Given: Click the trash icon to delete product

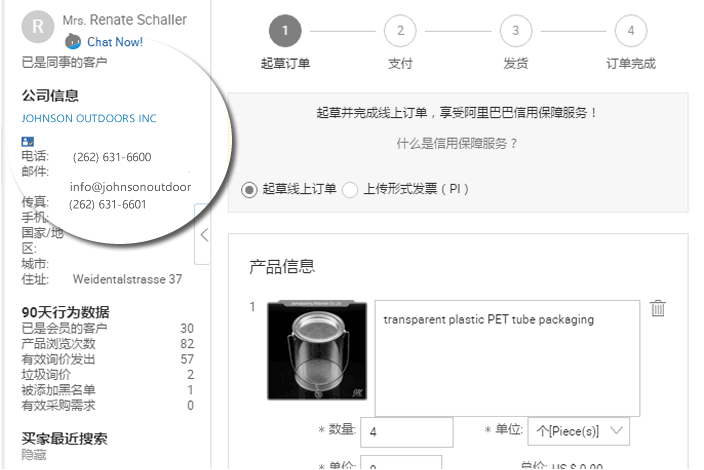Looking at the screenshot, I should [x=658, y=308].
